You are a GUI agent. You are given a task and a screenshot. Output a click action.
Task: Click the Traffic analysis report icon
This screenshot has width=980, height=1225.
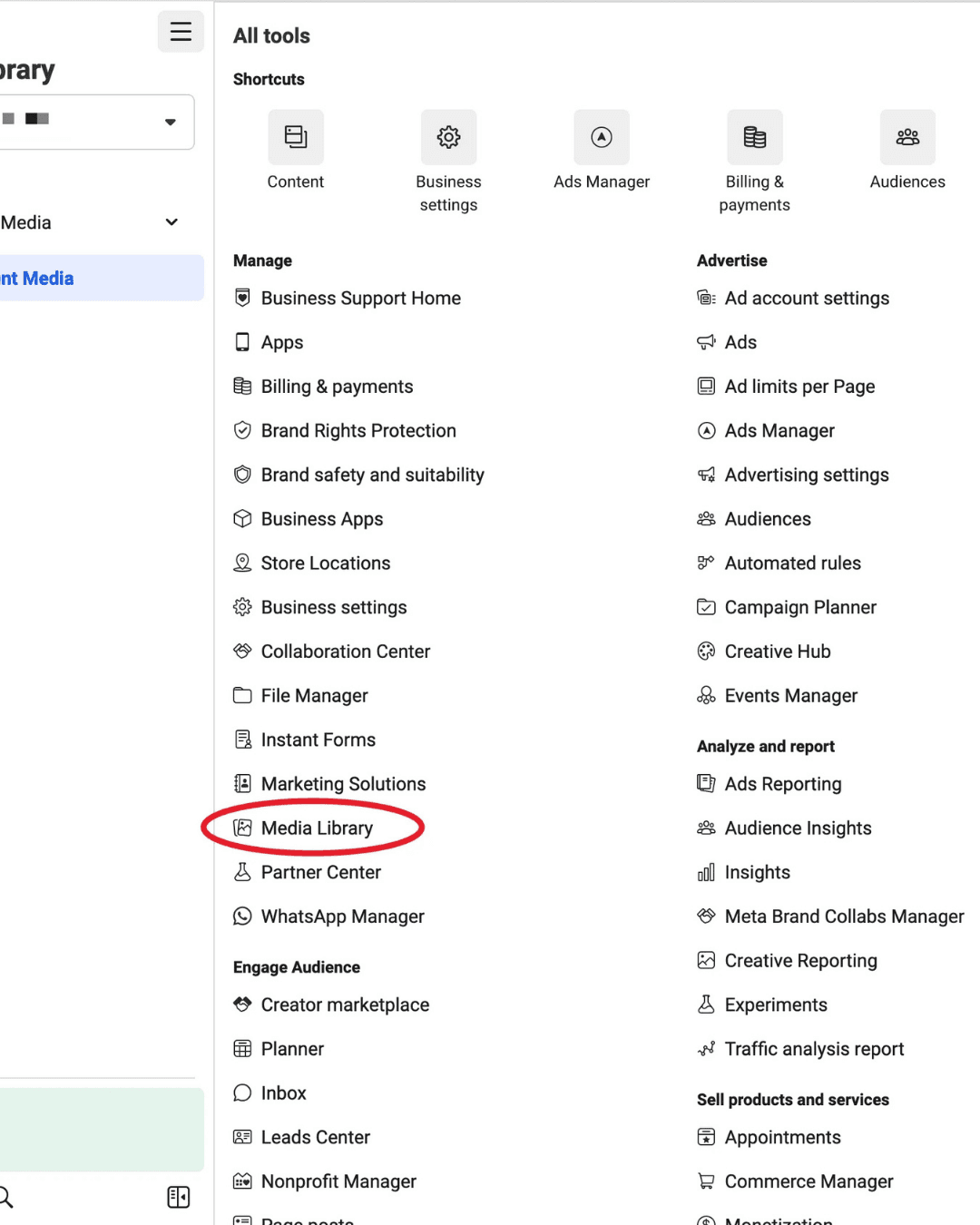pyautogui.click(x=706, y=1048)
